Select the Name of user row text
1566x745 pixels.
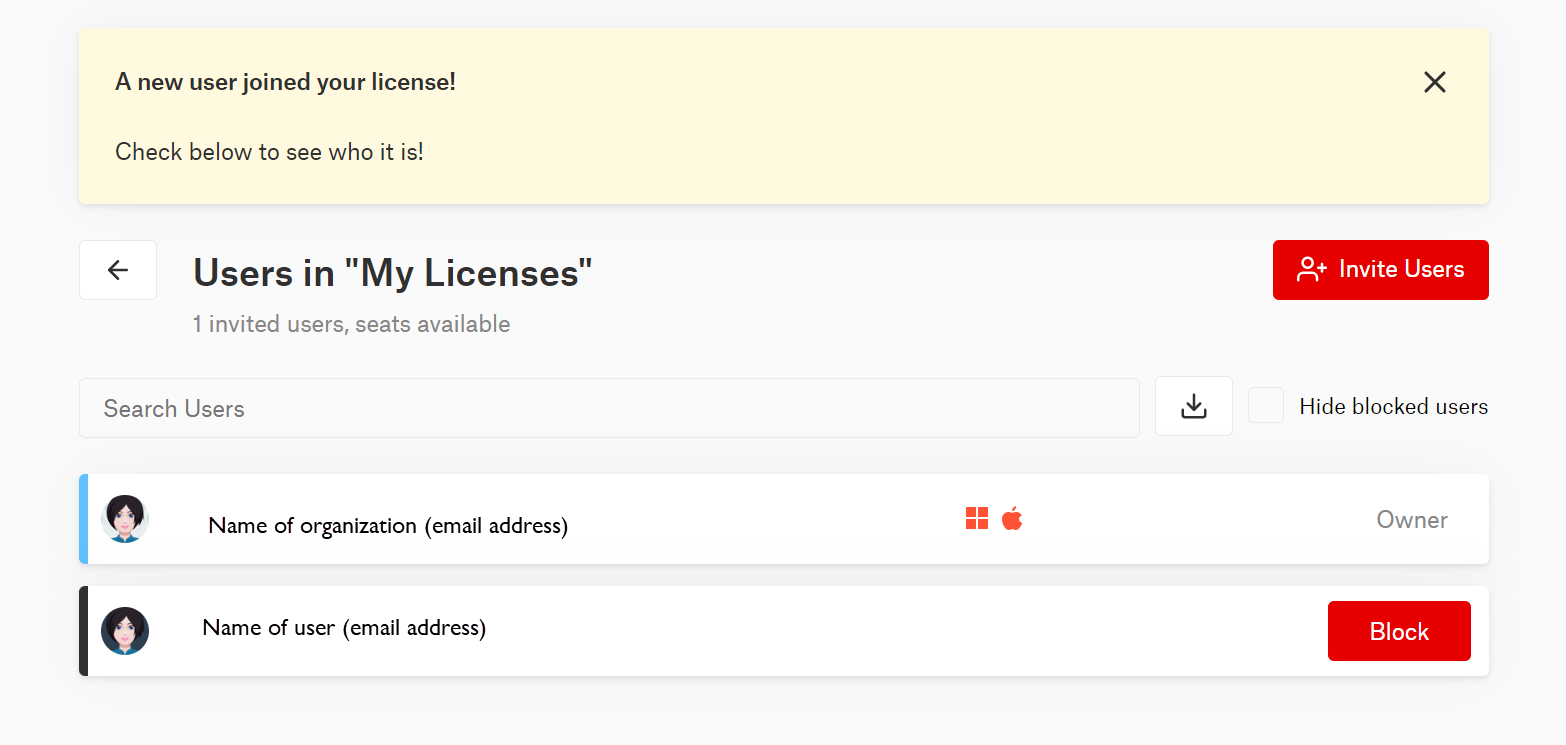(344, 628)
